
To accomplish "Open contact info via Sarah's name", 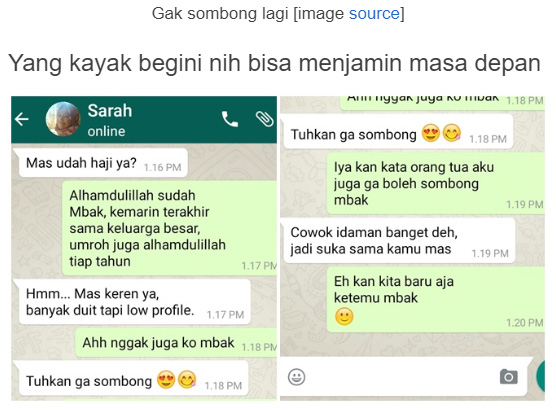I will coord(110,111).
